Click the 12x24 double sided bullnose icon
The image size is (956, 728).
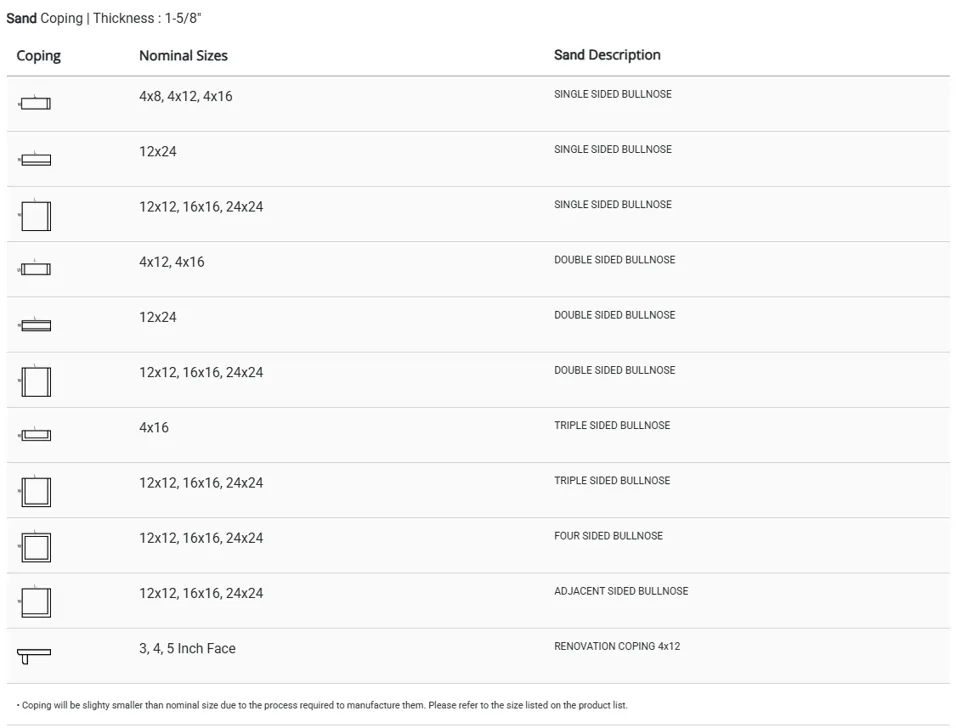point(35,325)
